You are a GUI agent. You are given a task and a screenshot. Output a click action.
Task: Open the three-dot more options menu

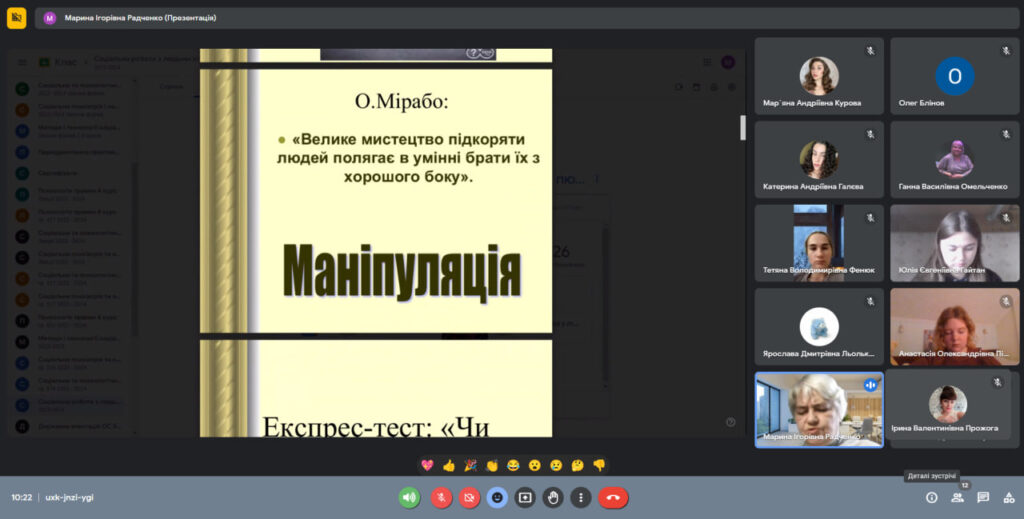(x=581, y=497)
